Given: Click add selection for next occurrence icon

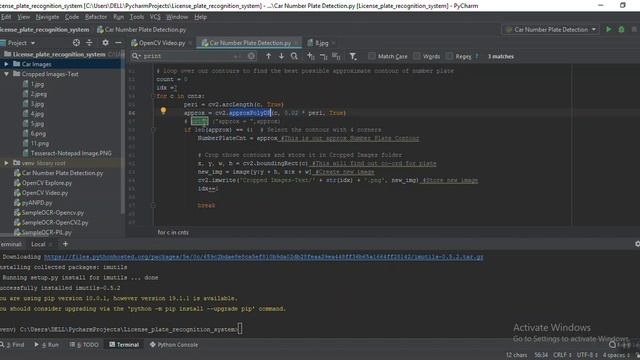Looking at the screenshot, I should pos(311,56).
